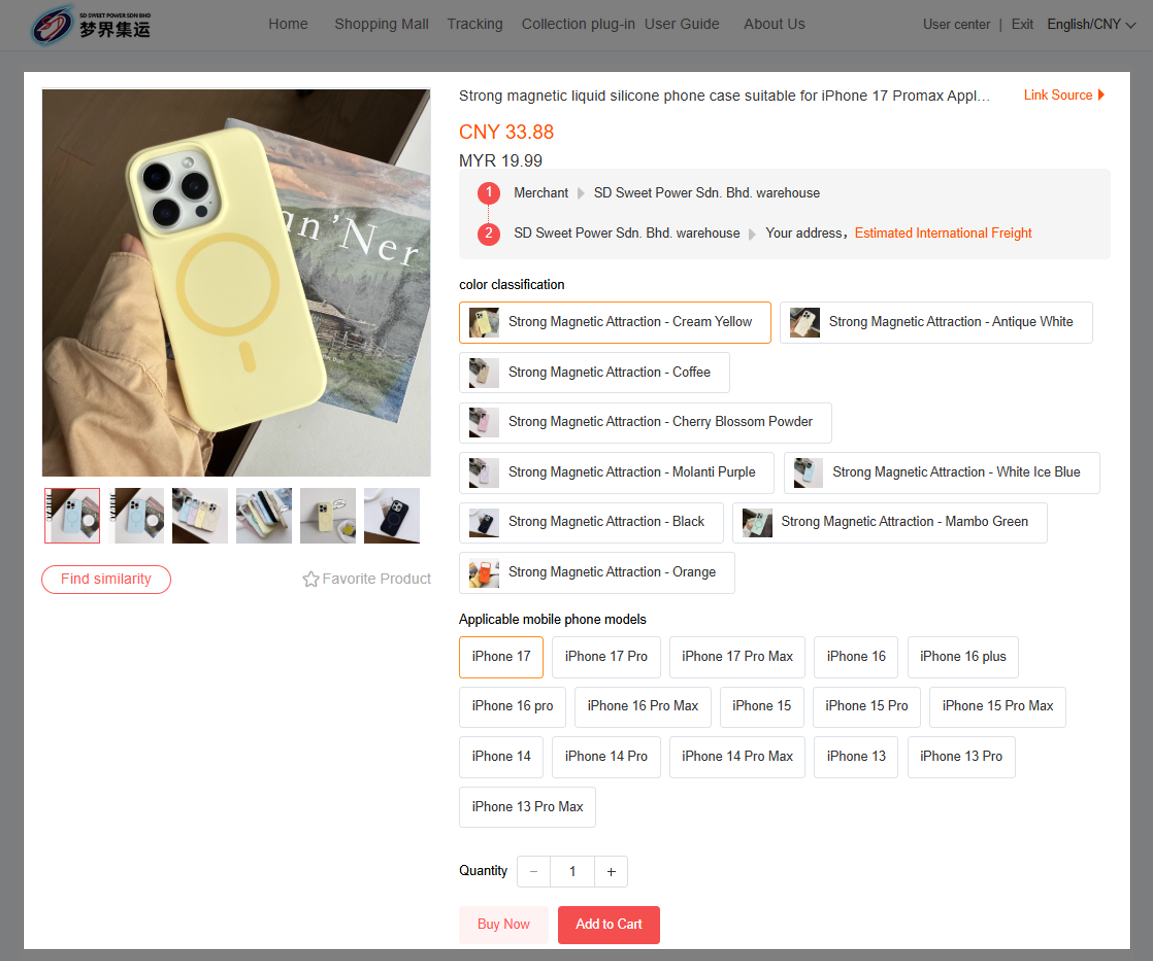Mark as Favorite Product
Viewport: 1153px width, 961px height.
[x=367, y=579]
